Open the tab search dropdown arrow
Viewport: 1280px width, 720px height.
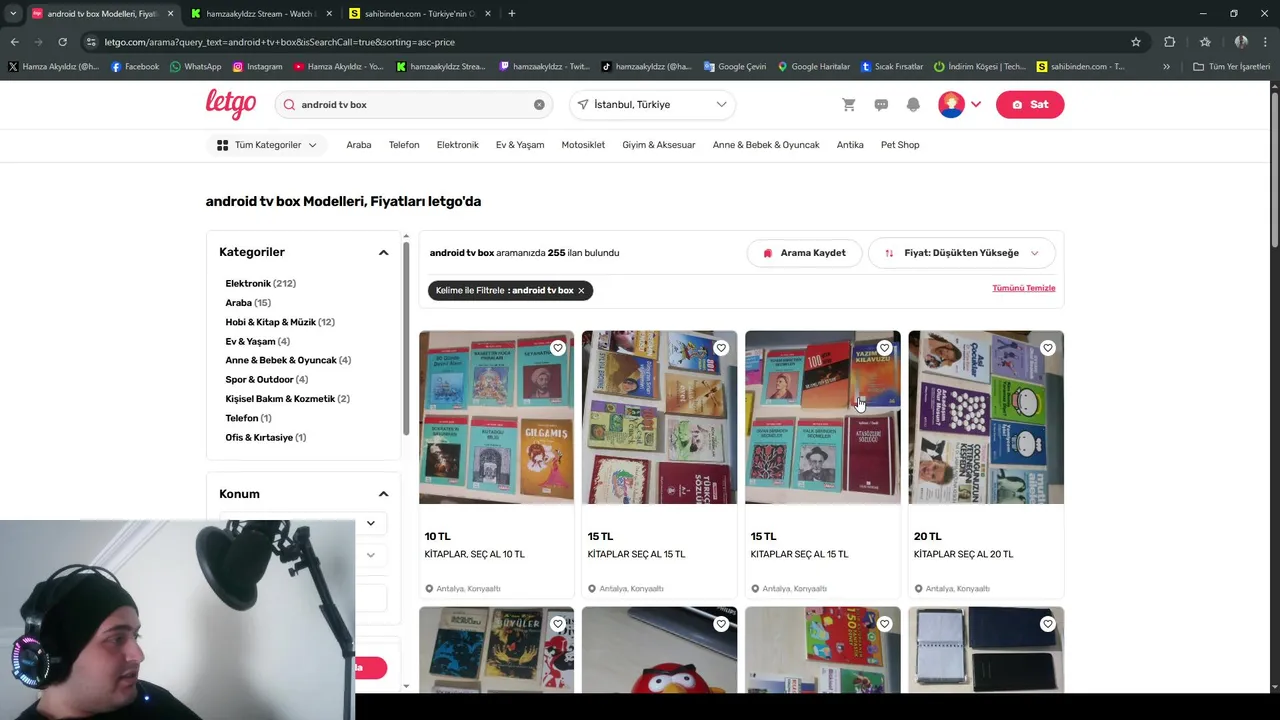(x=12, y=14)
